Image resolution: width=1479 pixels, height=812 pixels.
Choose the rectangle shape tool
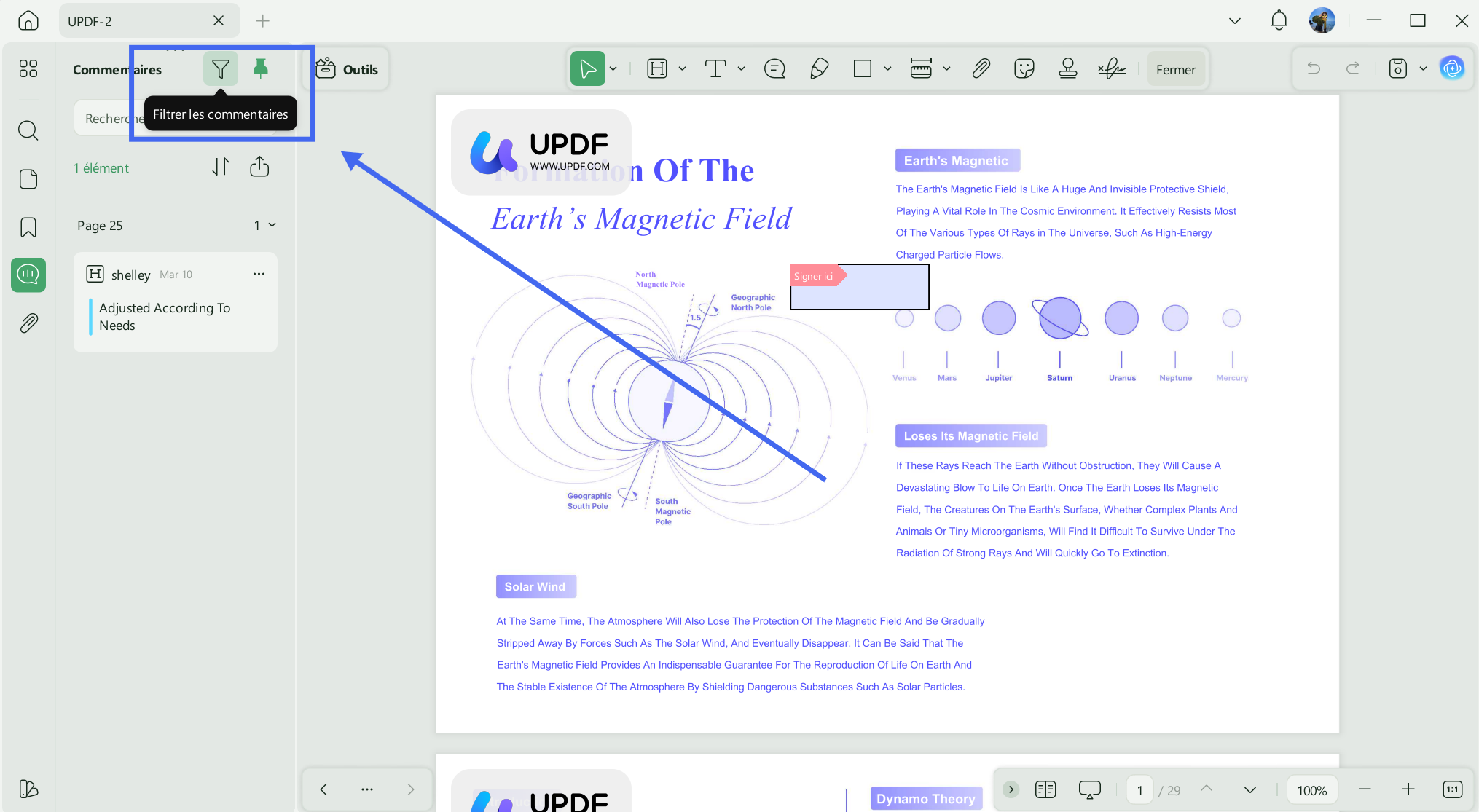[863, 69]
